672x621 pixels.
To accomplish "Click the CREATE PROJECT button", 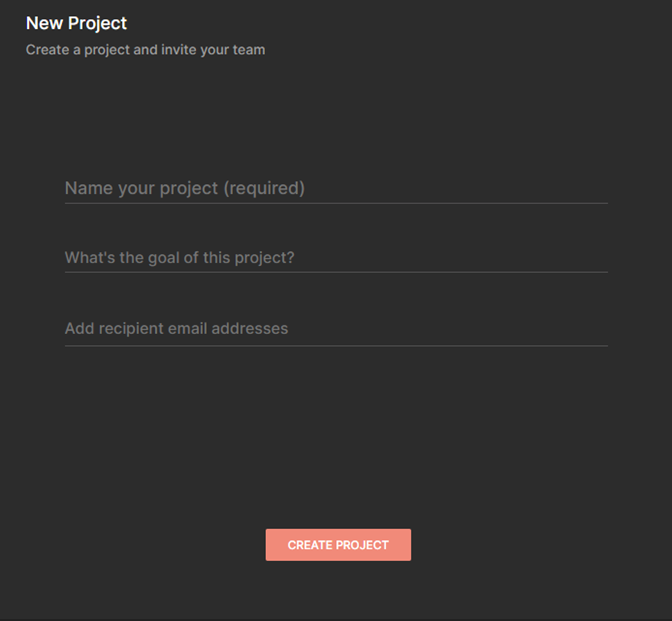I will (x=338, y=545).
